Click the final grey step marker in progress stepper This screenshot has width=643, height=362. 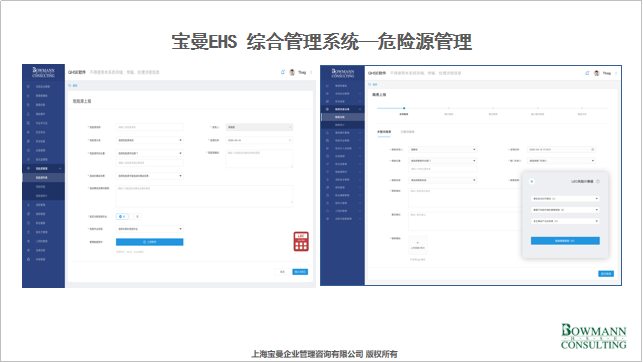pos(582,108)
